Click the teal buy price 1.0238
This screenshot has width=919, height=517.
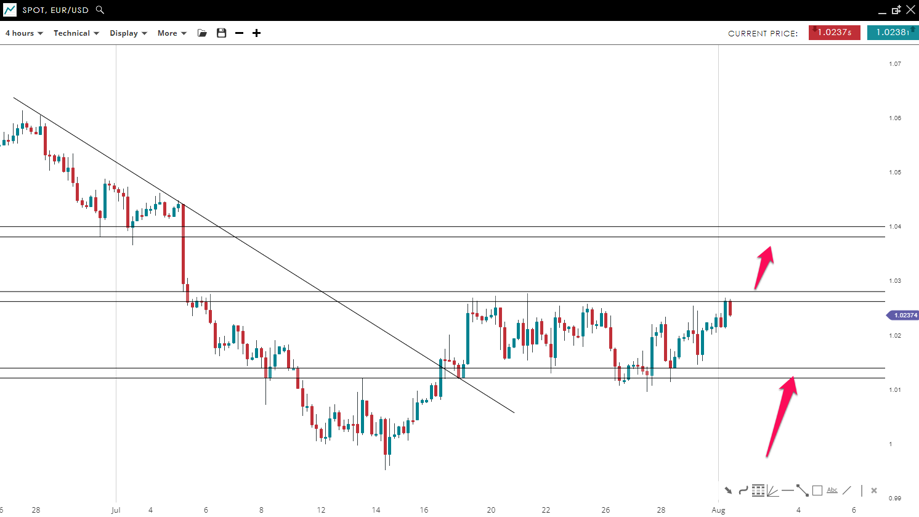click(x=891, y=33)
